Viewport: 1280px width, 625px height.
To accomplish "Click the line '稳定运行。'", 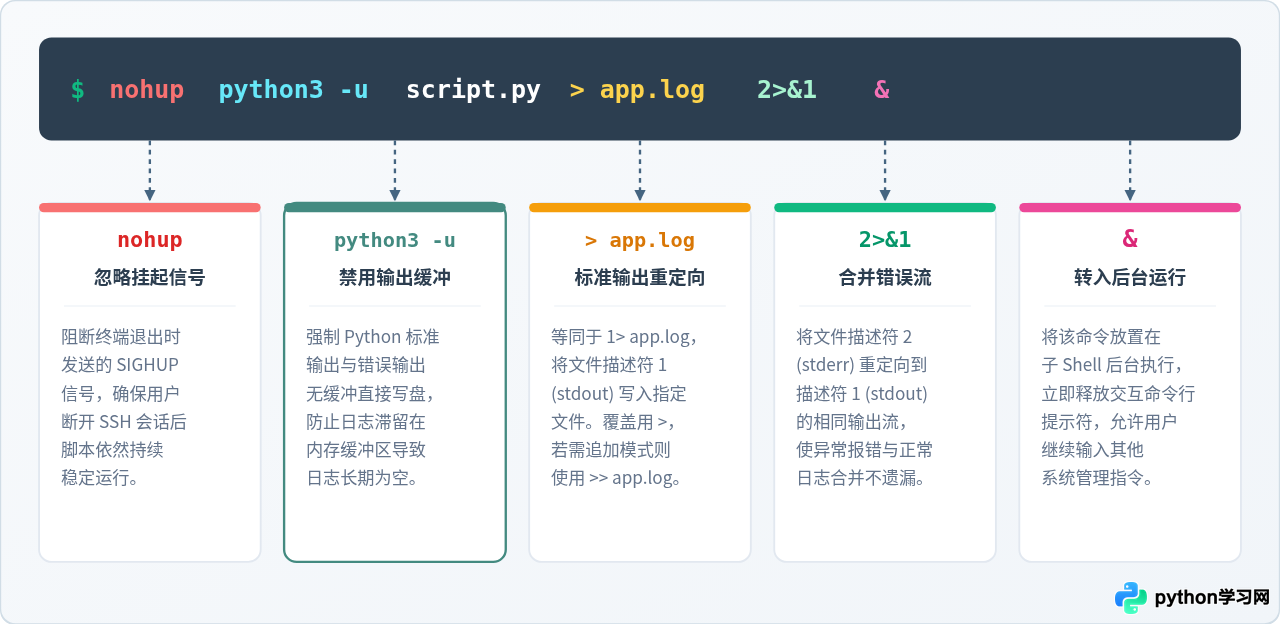I will (x=100, y=478).
